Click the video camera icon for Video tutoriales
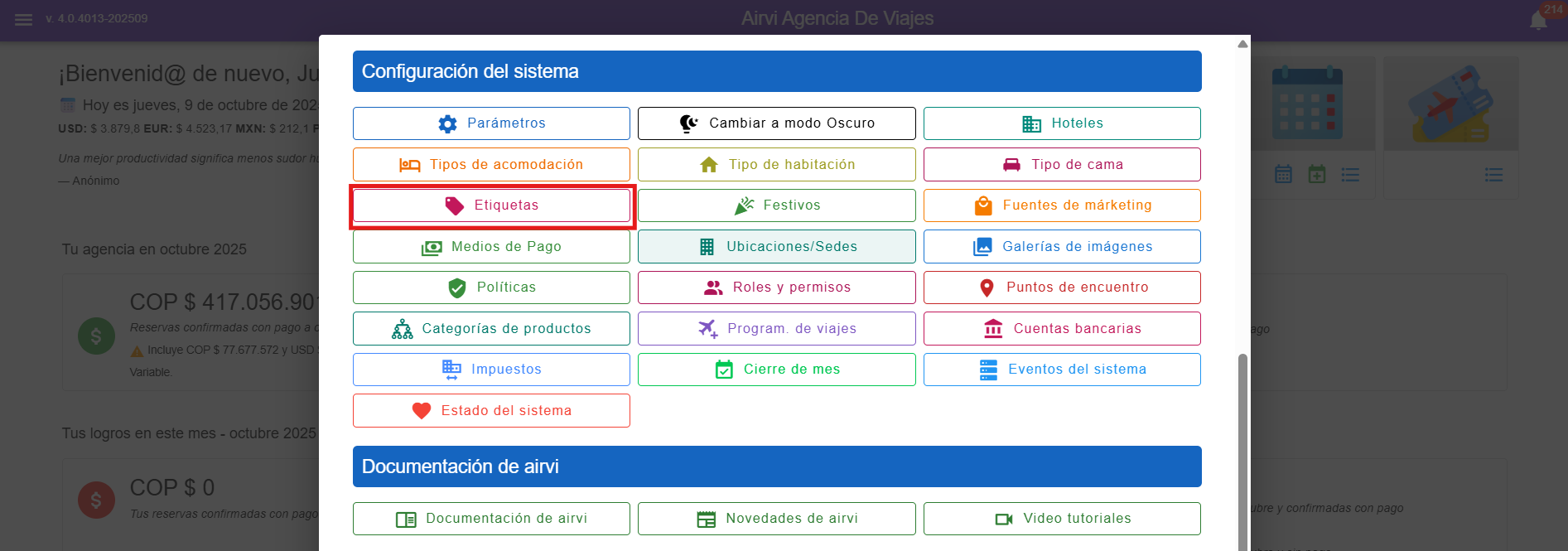Image resolution: width=1568 pixels, height=551 pixels. click(x=1004, y=519)
